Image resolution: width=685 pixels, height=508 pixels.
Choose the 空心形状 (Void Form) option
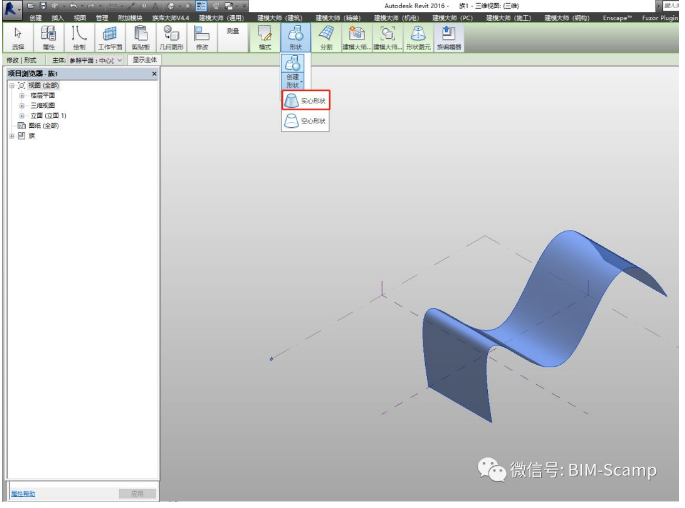pyautogui.click(x=305, y=121)
